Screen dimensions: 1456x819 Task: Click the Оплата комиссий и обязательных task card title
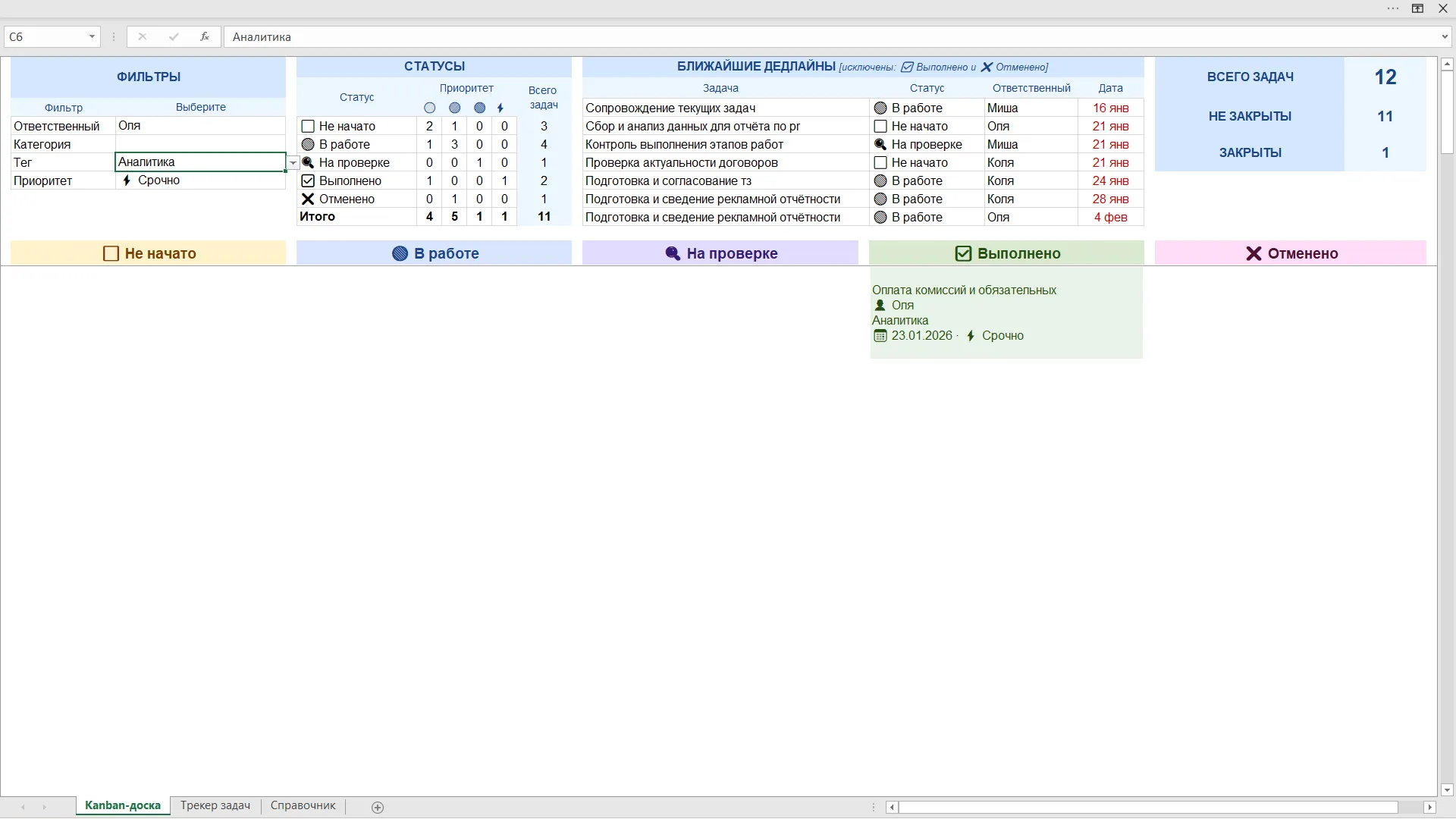[x=964, y=290]
